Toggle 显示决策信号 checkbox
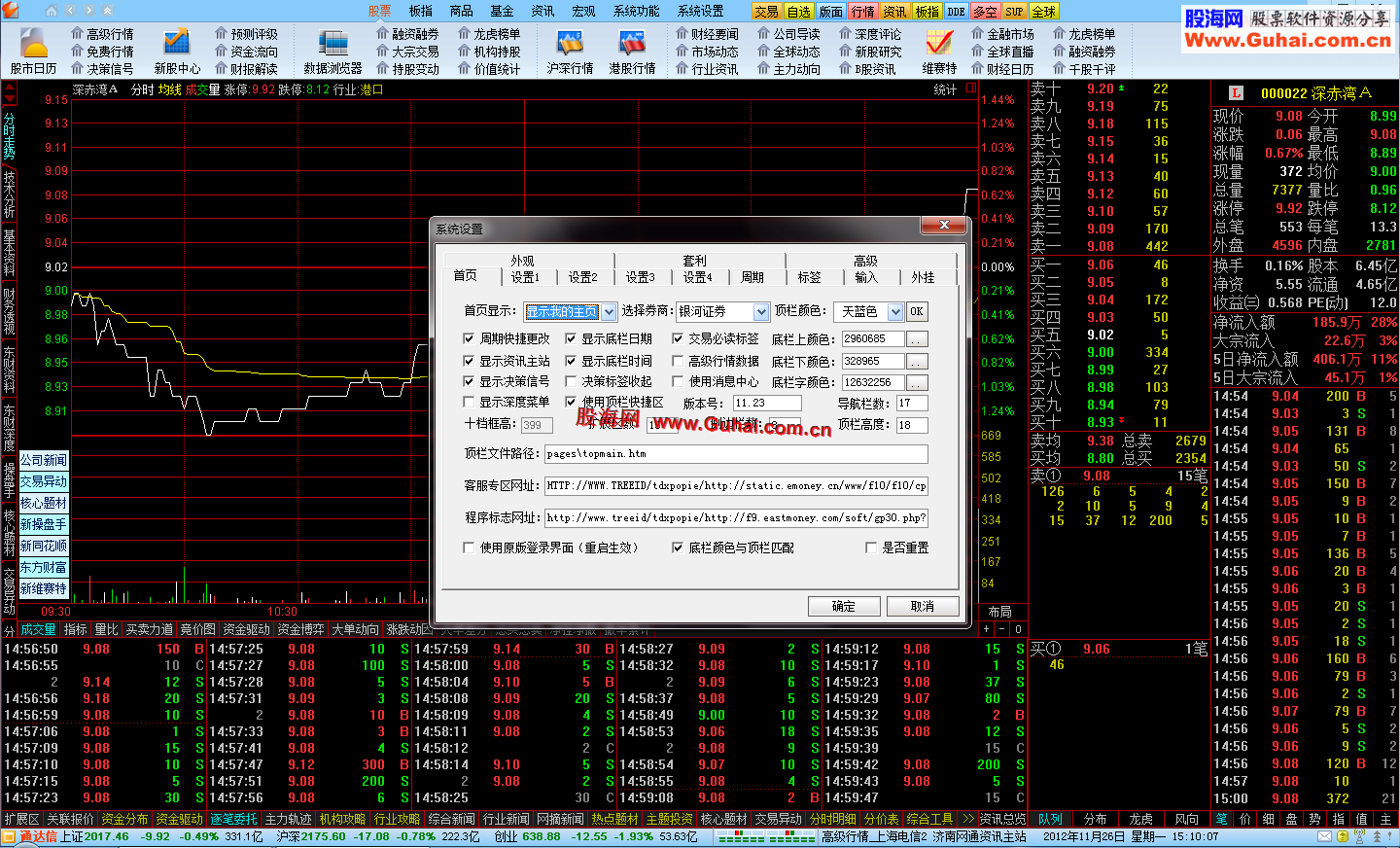The width and height of the screenshot is (1400, 848). tap(470, 382)
